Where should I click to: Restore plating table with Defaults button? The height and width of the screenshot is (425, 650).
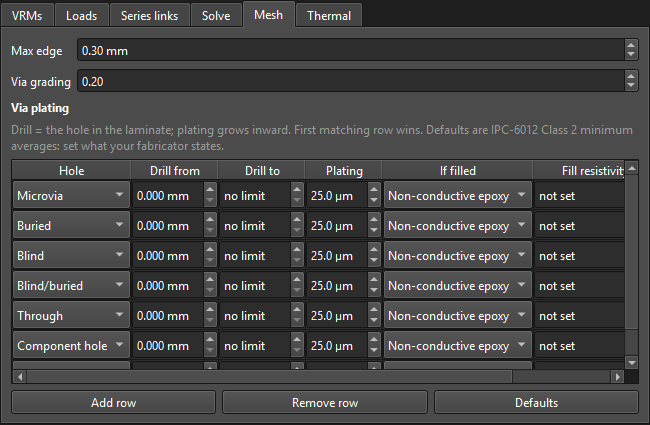point(536,402)
